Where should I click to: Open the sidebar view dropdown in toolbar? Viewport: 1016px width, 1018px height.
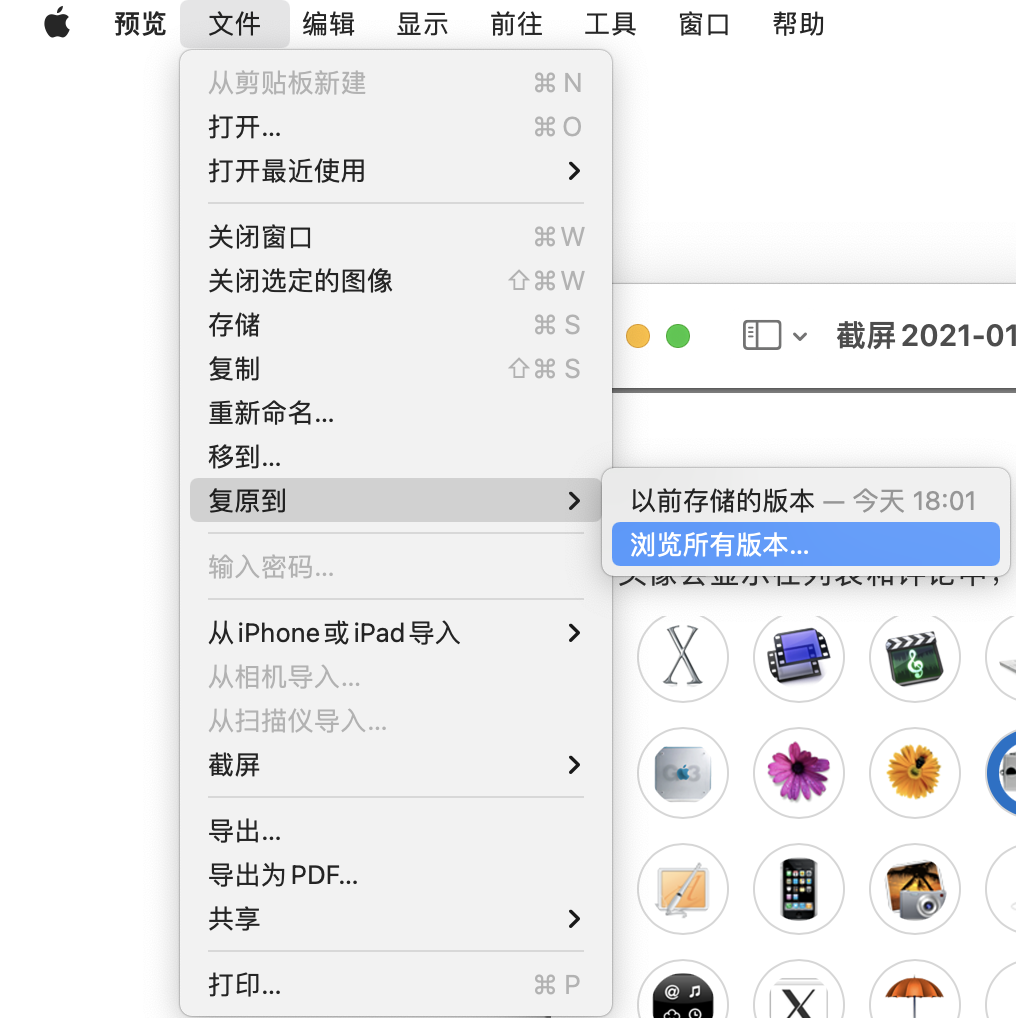click(775, 336)
